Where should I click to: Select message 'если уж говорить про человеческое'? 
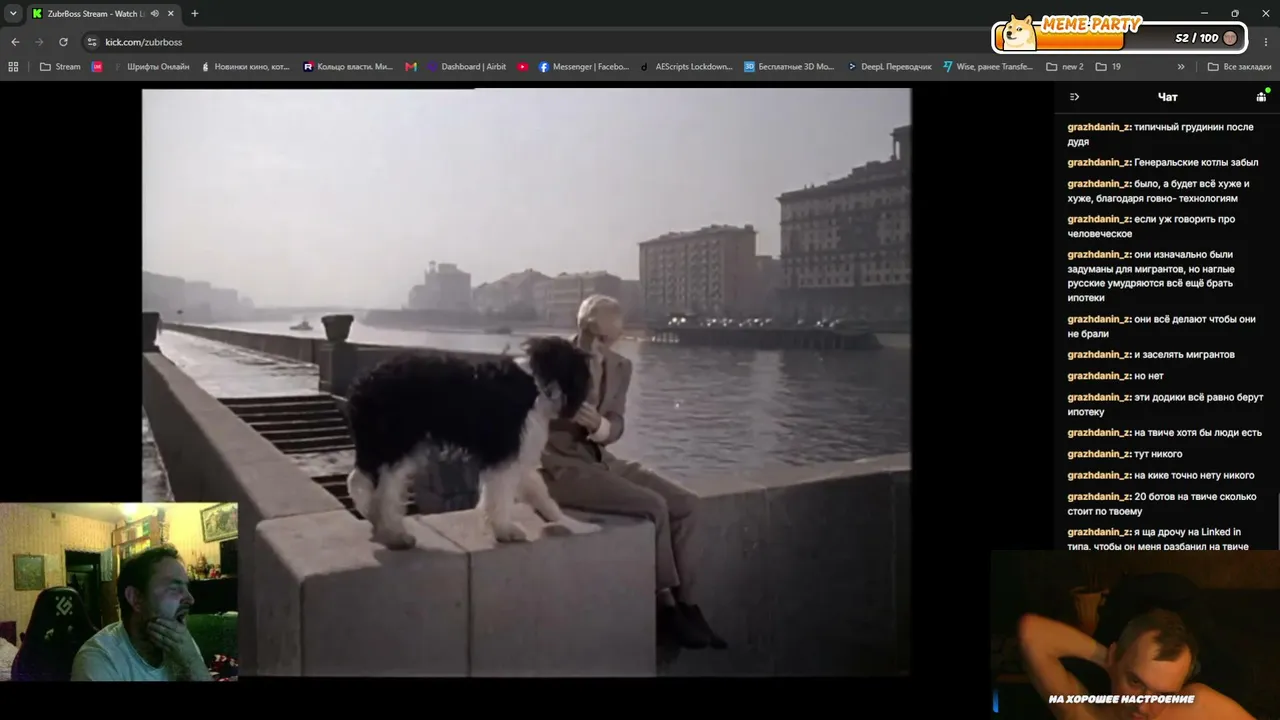[1151, 226]
